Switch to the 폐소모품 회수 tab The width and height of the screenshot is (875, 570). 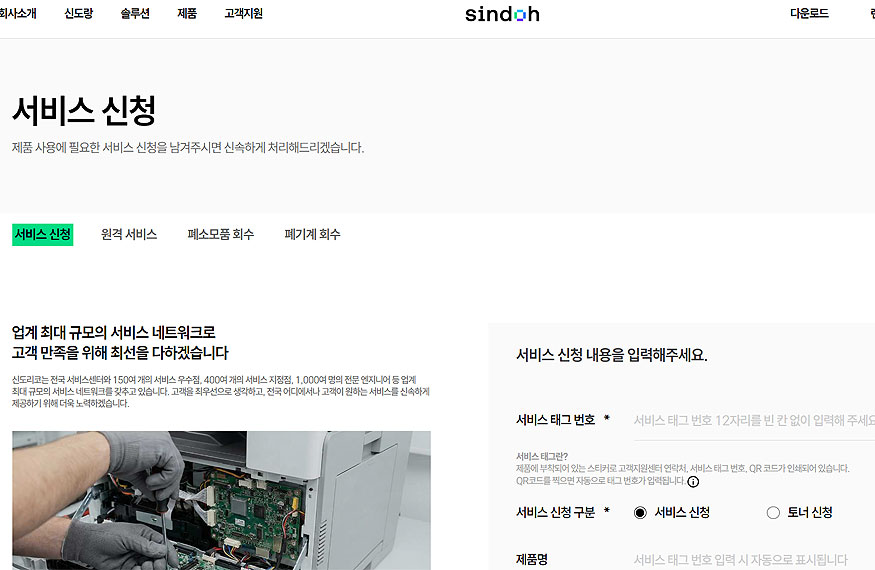pyautogui.click(x=220, y=234)
